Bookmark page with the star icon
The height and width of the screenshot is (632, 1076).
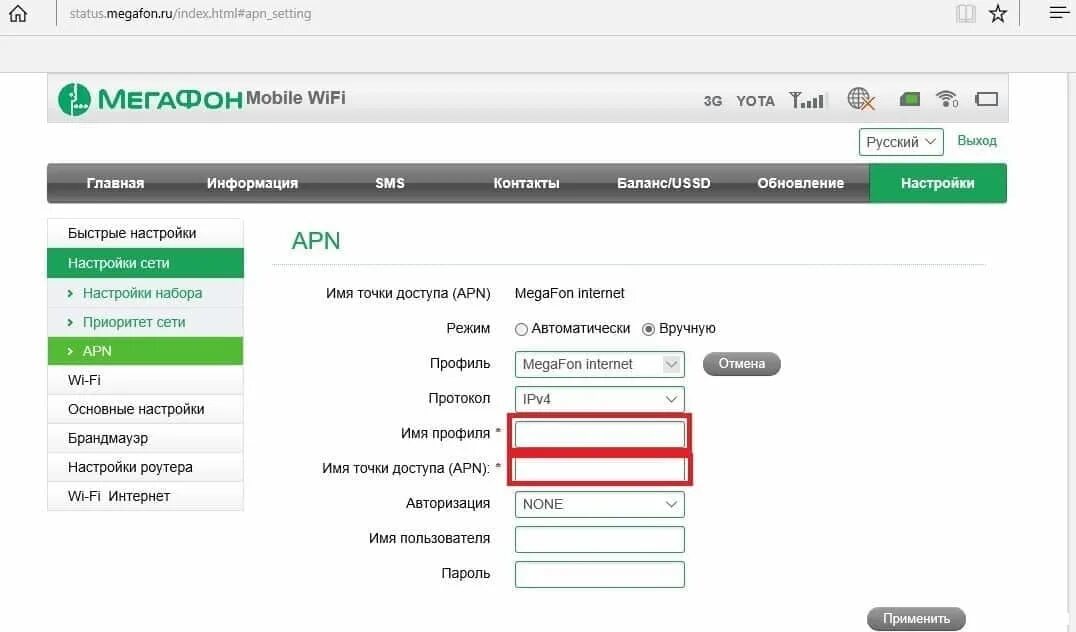[x=998, y=13]
